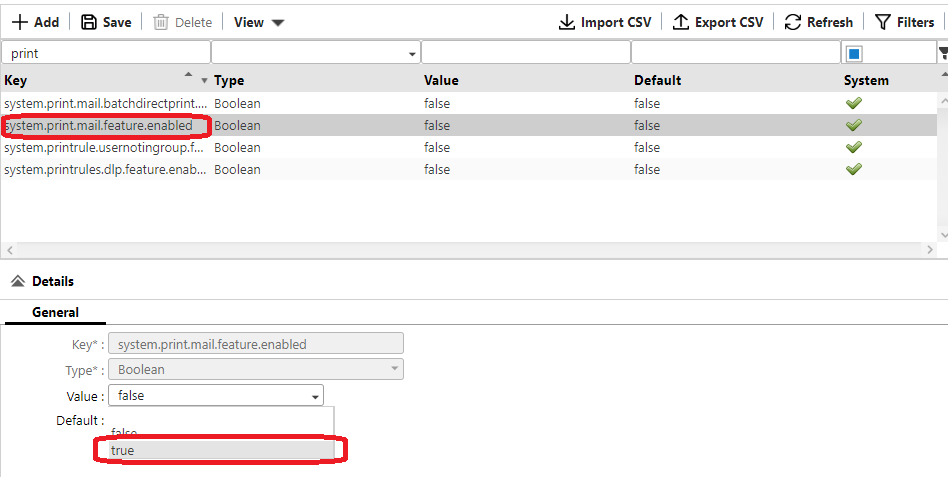Viewport: 948px width, 477px height.
Task: Collapse the Details panel
Action: point(17,282)
